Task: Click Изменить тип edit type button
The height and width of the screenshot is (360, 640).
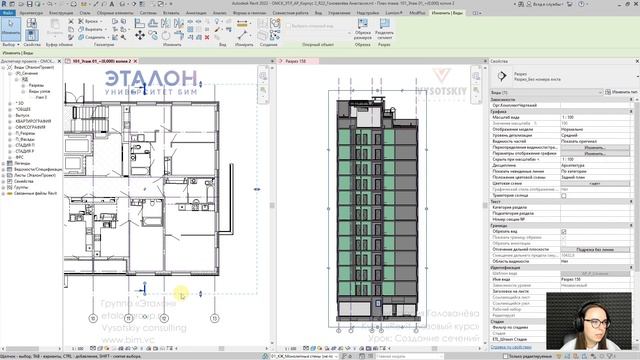Action: 621,92
